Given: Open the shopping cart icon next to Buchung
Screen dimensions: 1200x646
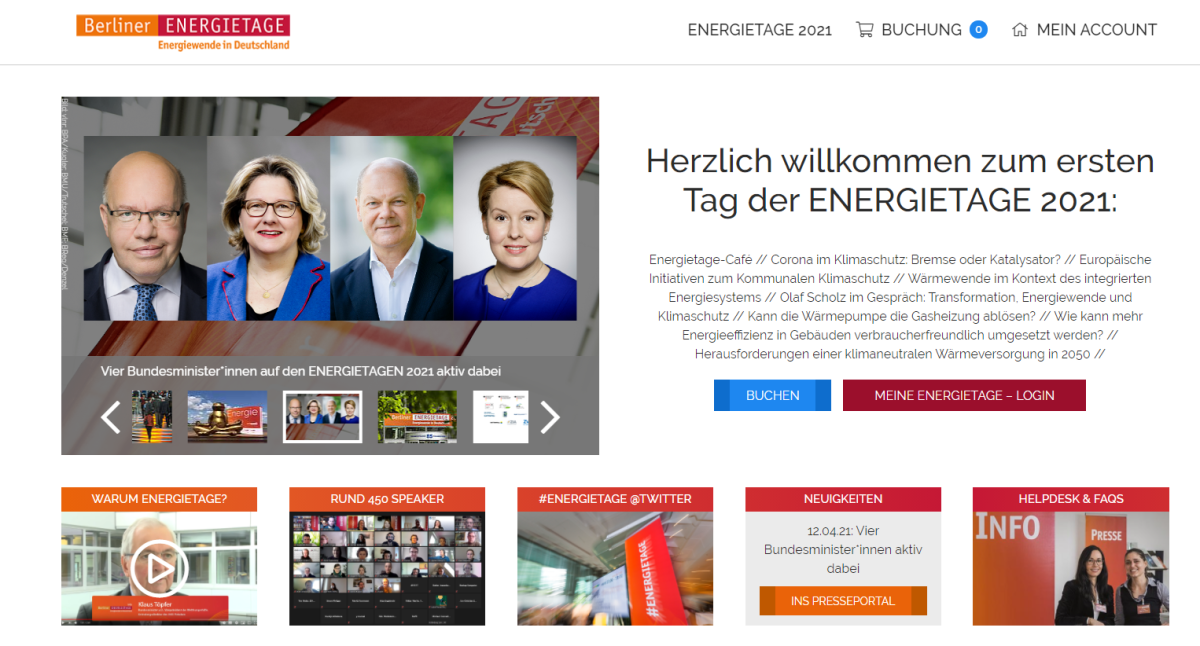Looking at the screenshot, I should [865, 30].
